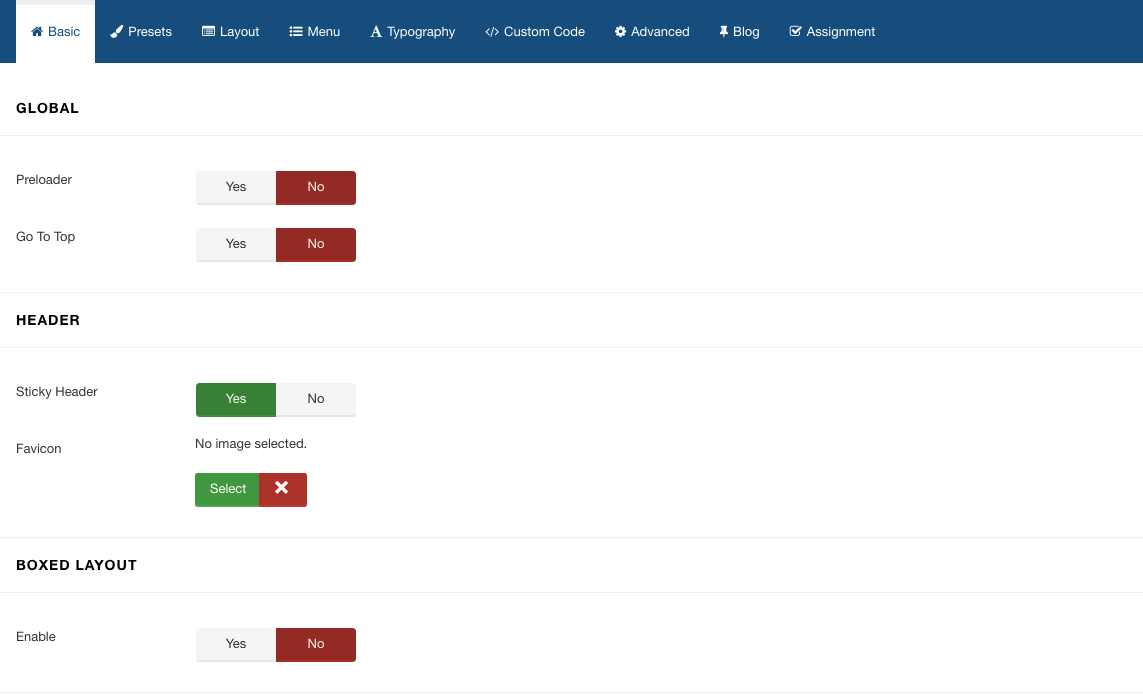The image size is (1143, 695).
Task: Click the pushpin icon beside Blog
Action: [x=723, y=32]
